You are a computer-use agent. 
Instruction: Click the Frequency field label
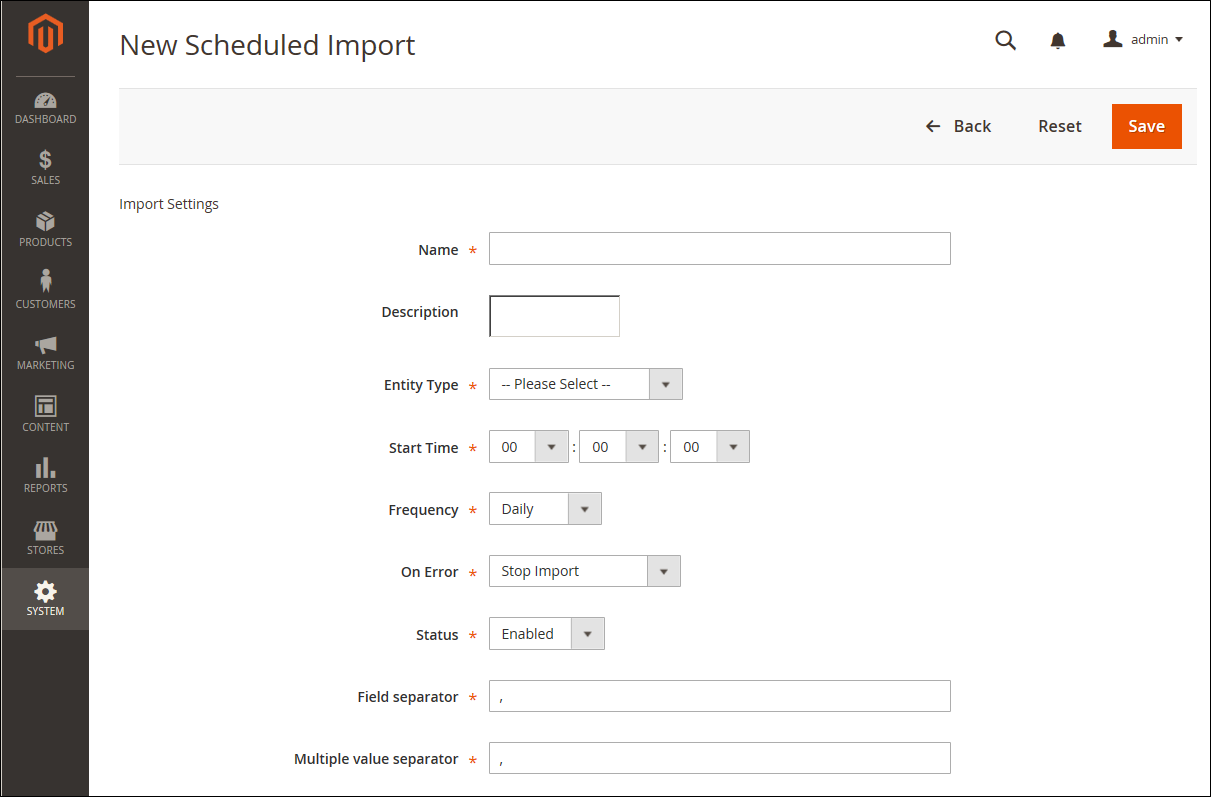pyautogui.click(x=423, y=510)
